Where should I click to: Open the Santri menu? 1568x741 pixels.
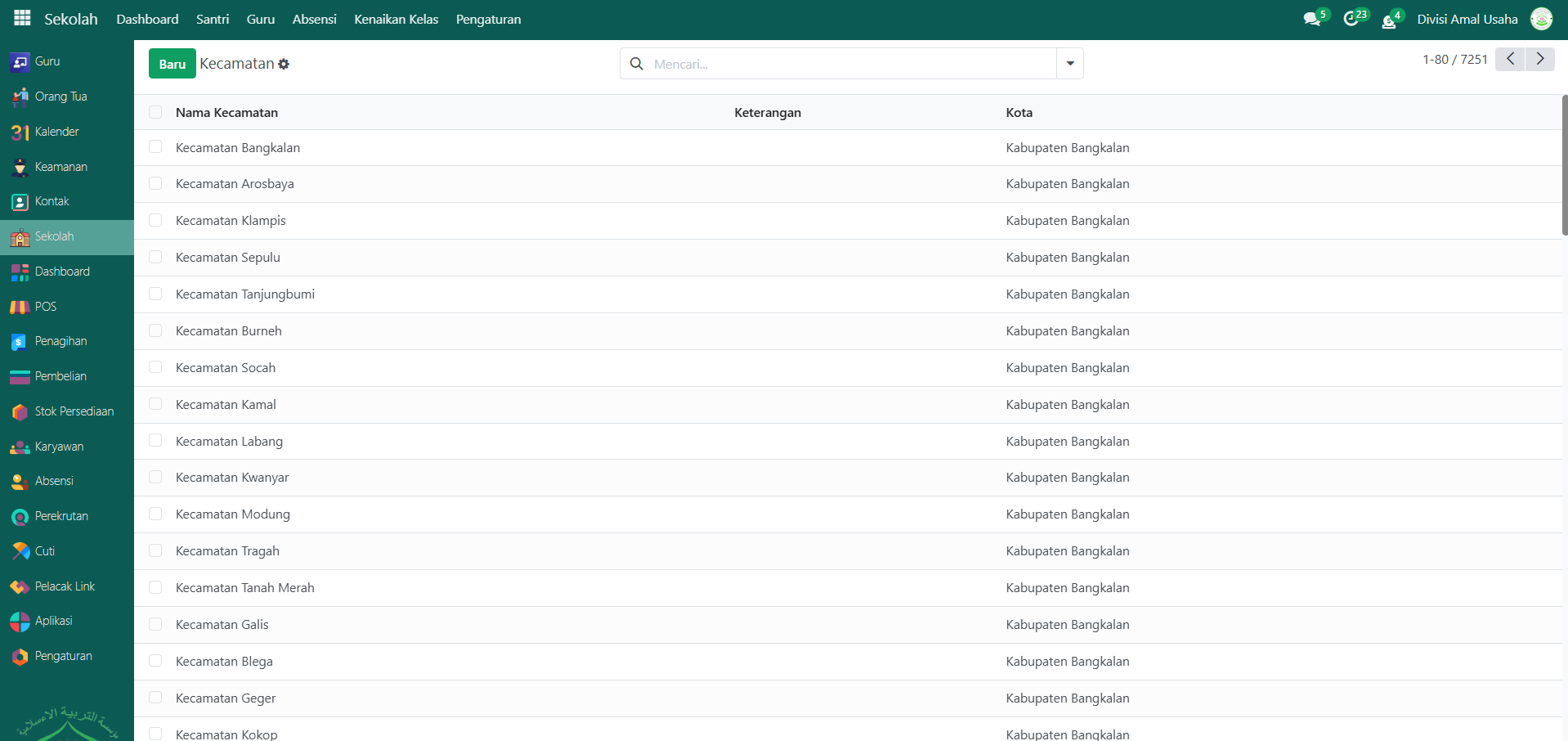coord(213,20)
